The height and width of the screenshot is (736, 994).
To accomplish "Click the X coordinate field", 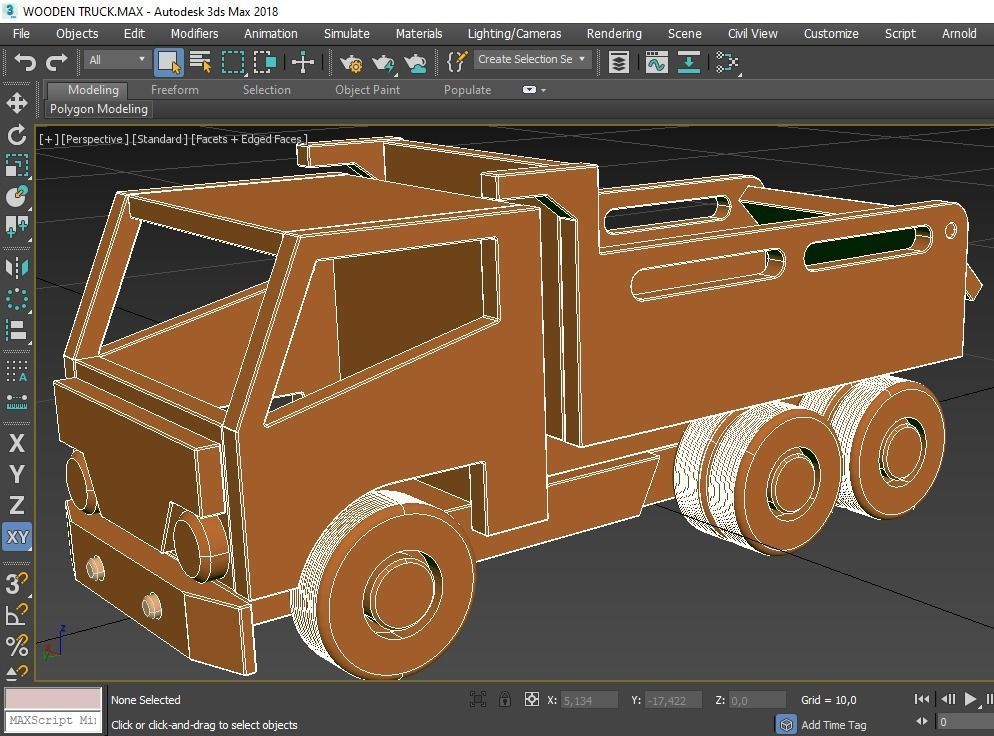I will click(x=589, y=700).
